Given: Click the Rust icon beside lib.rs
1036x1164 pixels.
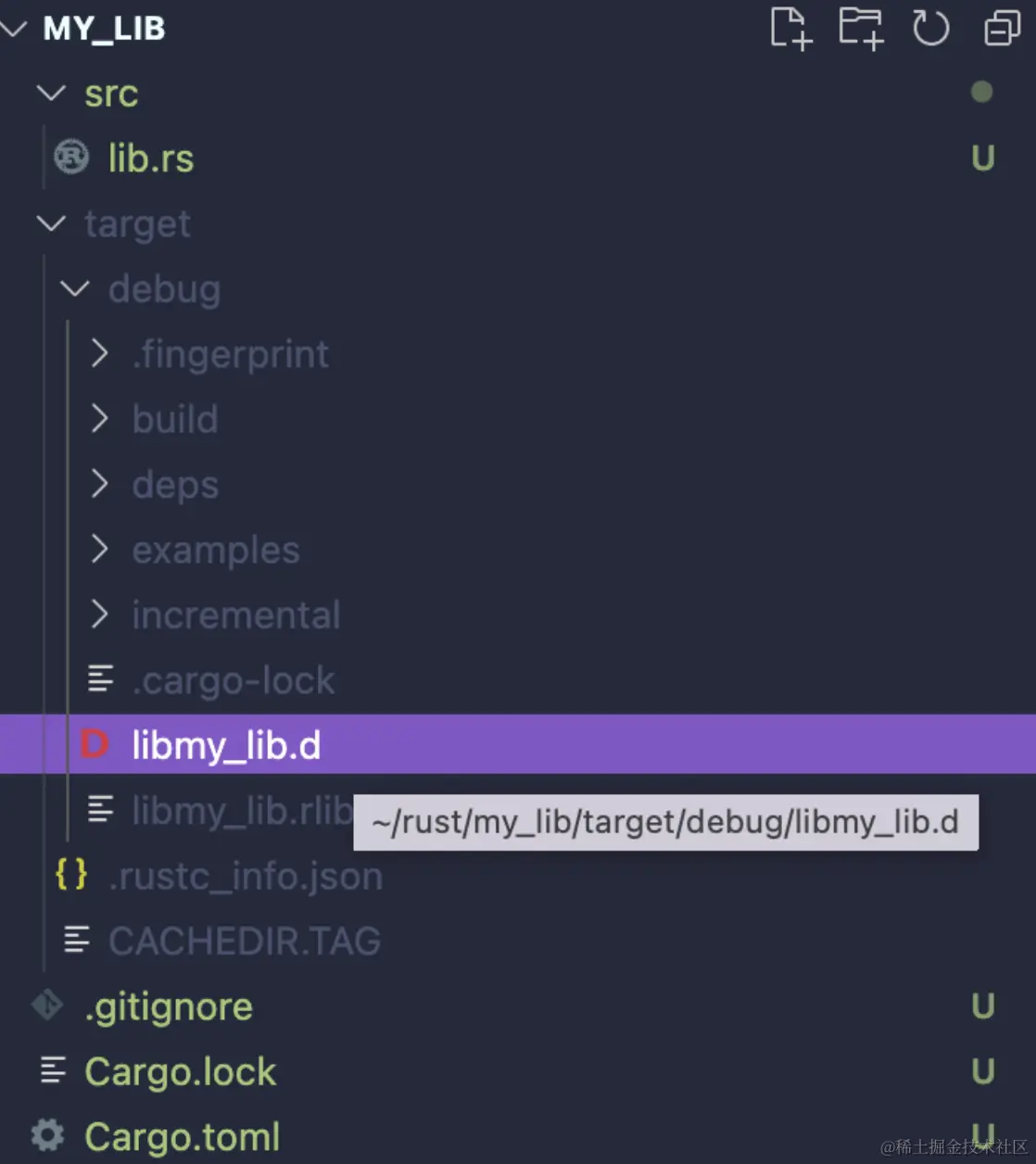Looking at the screenshot, I should click(71, 158).
